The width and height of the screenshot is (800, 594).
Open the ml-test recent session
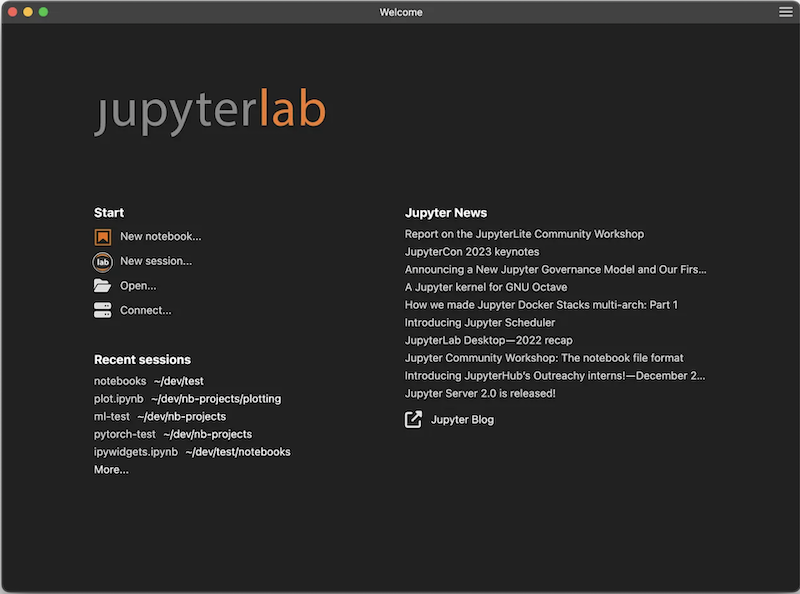click(x=112, y=416)
